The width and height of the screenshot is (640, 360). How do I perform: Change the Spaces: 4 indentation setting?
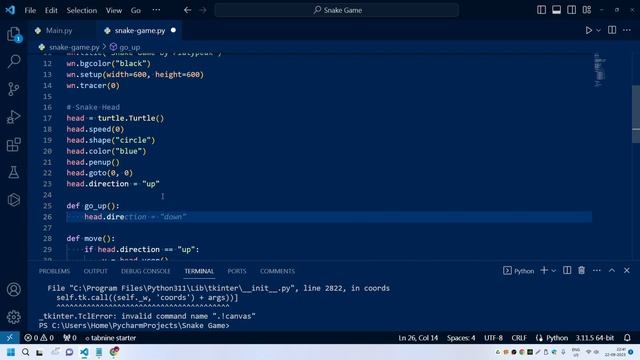(461, 338)
